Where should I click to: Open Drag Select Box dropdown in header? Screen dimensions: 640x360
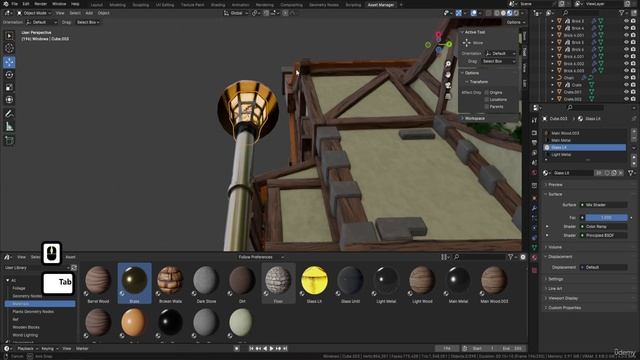coord(88,22)
